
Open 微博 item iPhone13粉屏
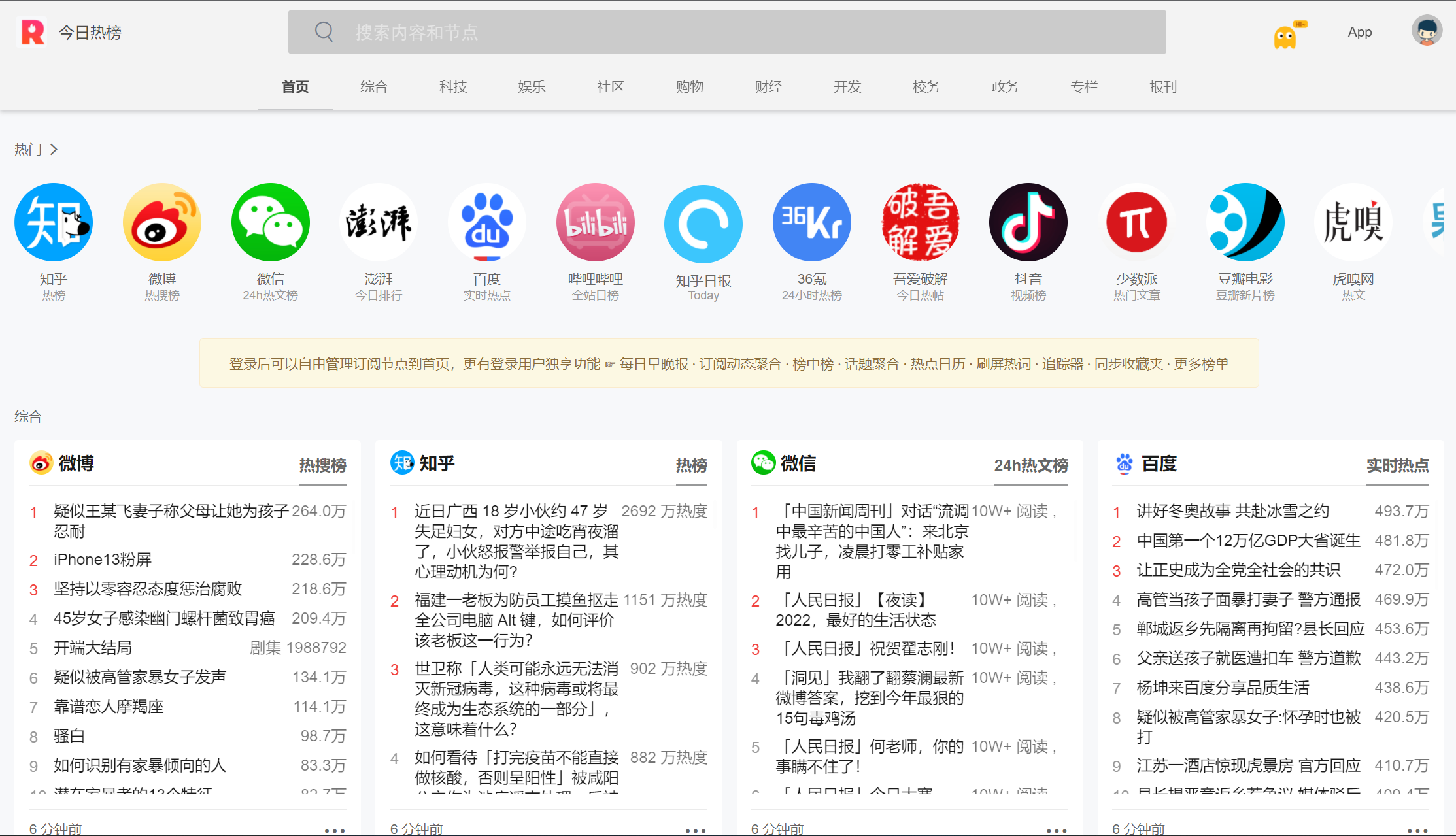click(103, 560)
